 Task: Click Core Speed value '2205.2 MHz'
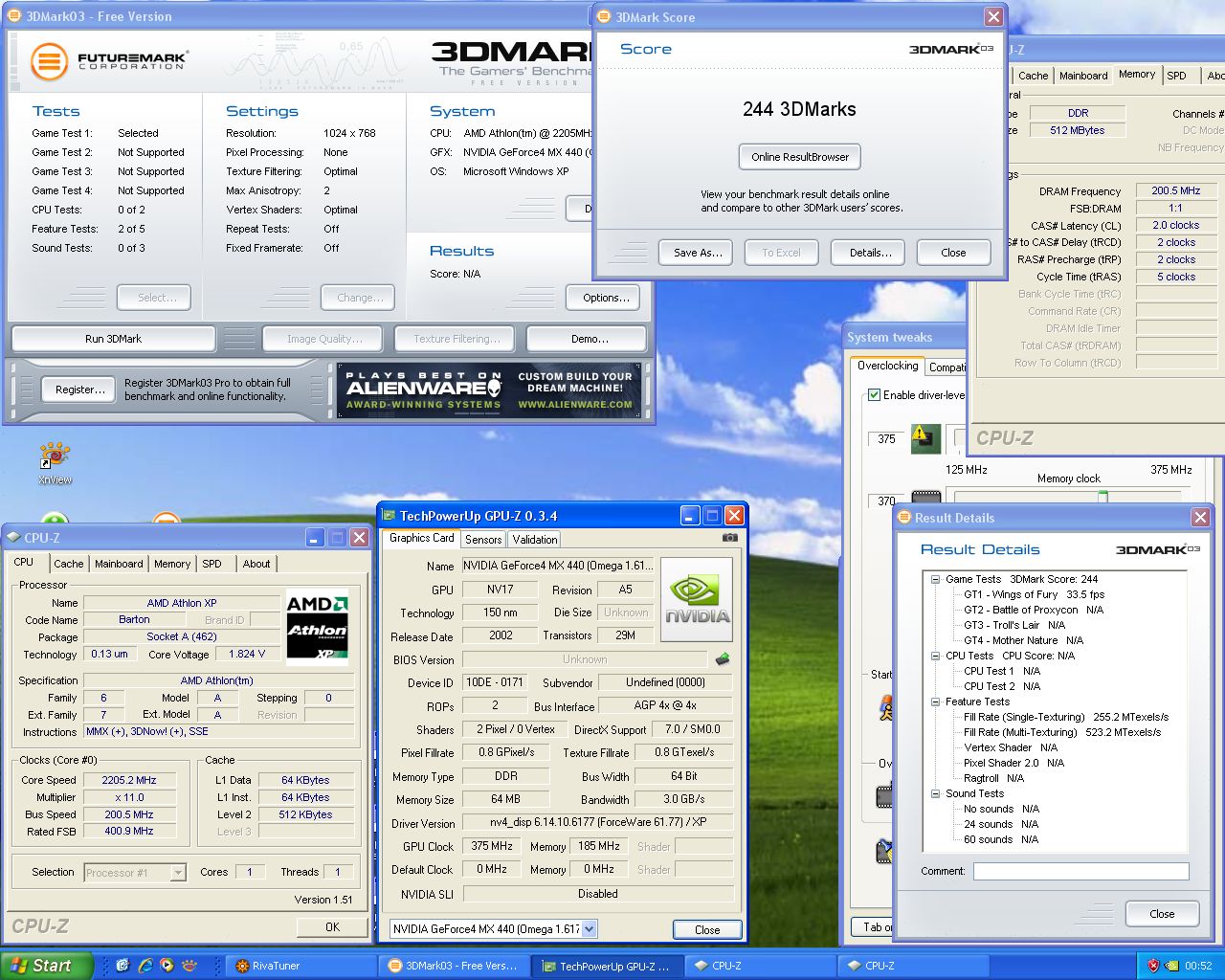[x=128, y=780]
